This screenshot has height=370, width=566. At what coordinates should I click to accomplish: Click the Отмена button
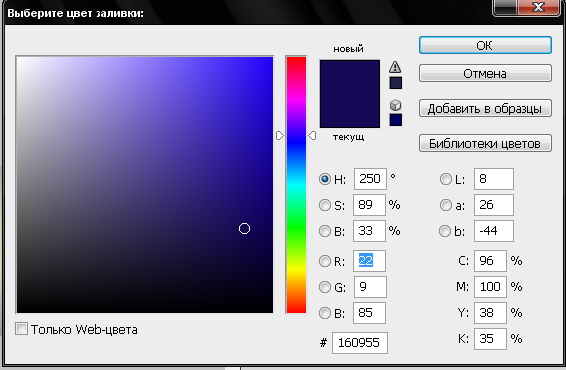485,73
